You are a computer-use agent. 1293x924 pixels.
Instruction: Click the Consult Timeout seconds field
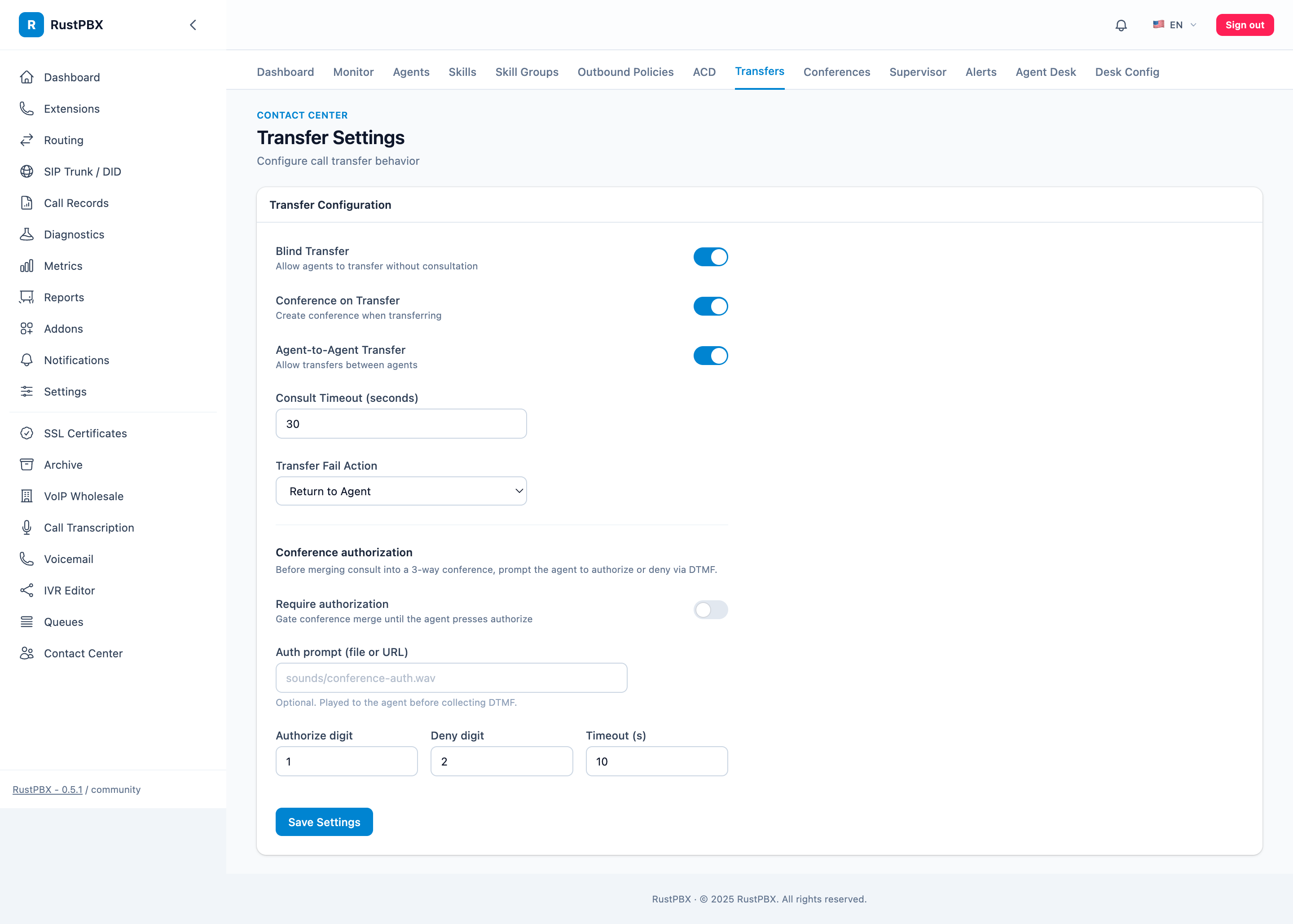coord(401,423)
